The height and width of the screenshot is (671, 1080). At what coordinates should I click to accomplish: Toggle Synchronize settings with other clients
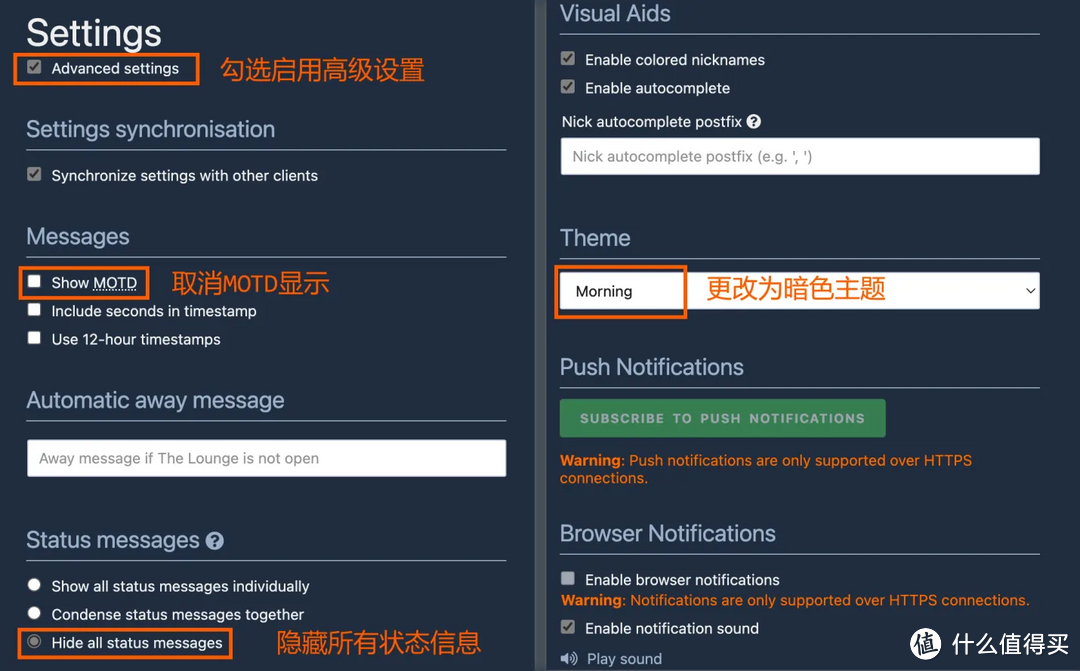pos(34,175)
